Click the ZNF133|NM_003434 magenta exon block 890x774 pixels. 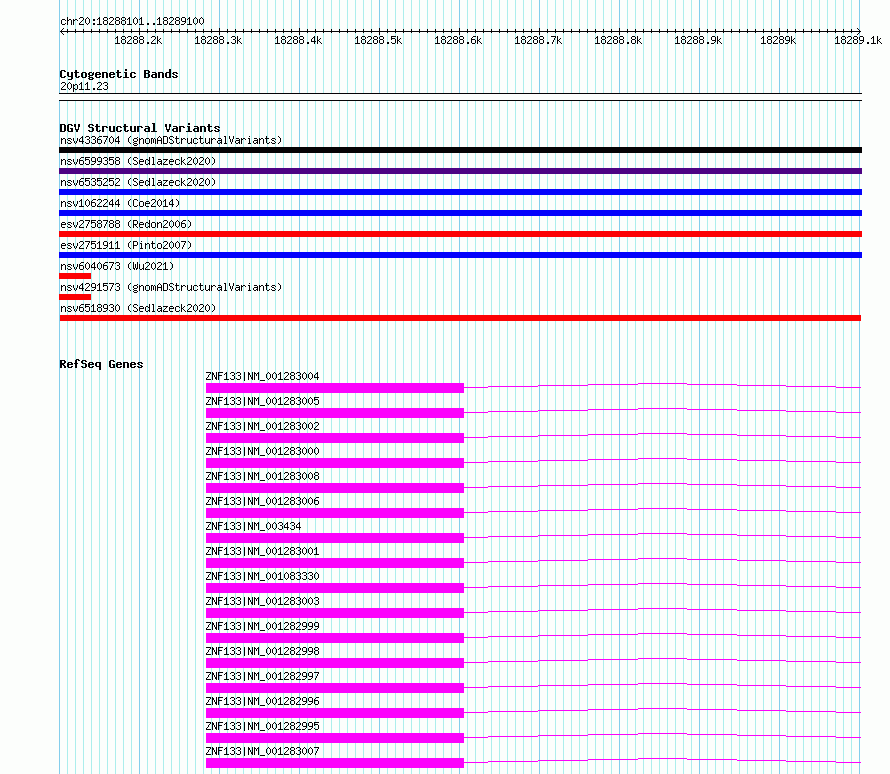click(335, 538)
